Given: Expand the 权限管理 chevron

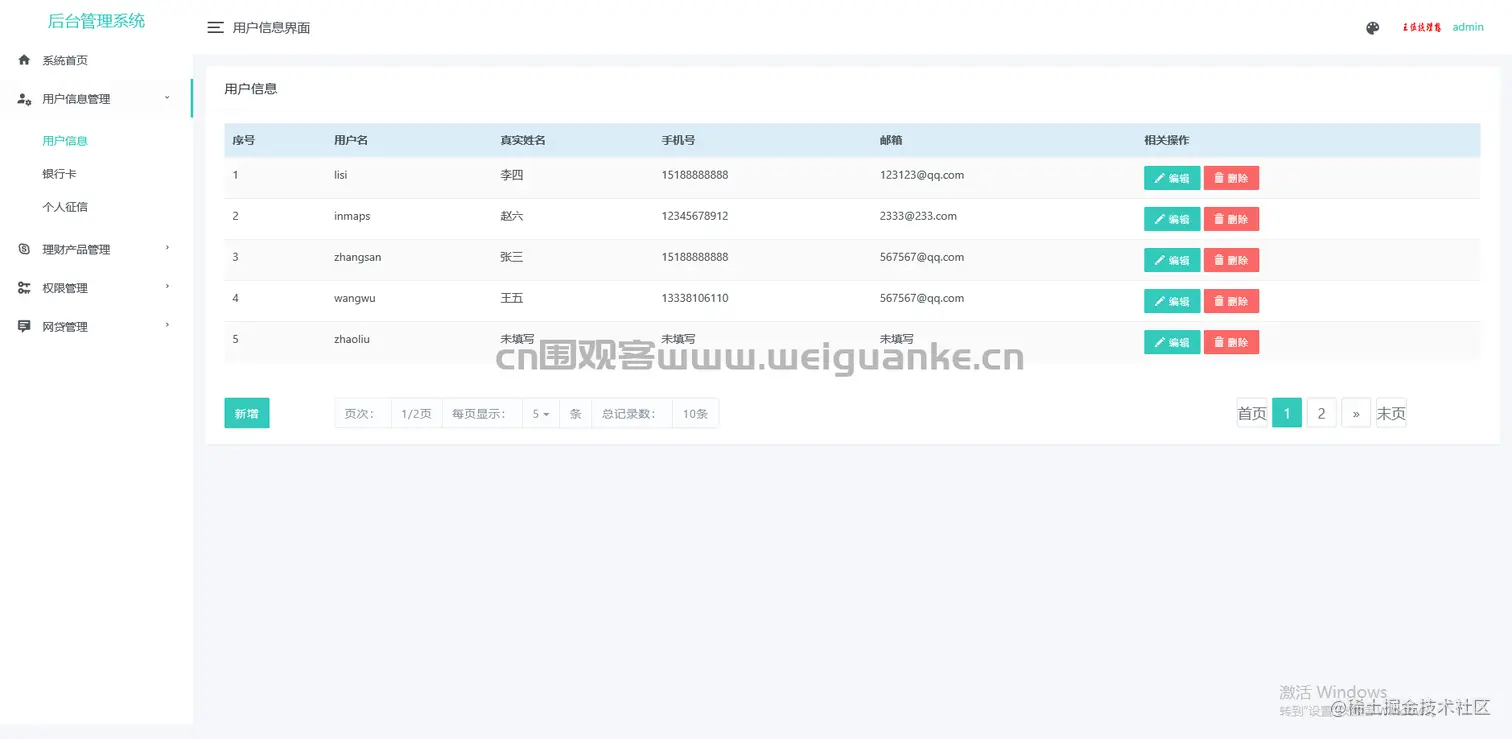Looking at the screenshot, I should tap(167, 286).
